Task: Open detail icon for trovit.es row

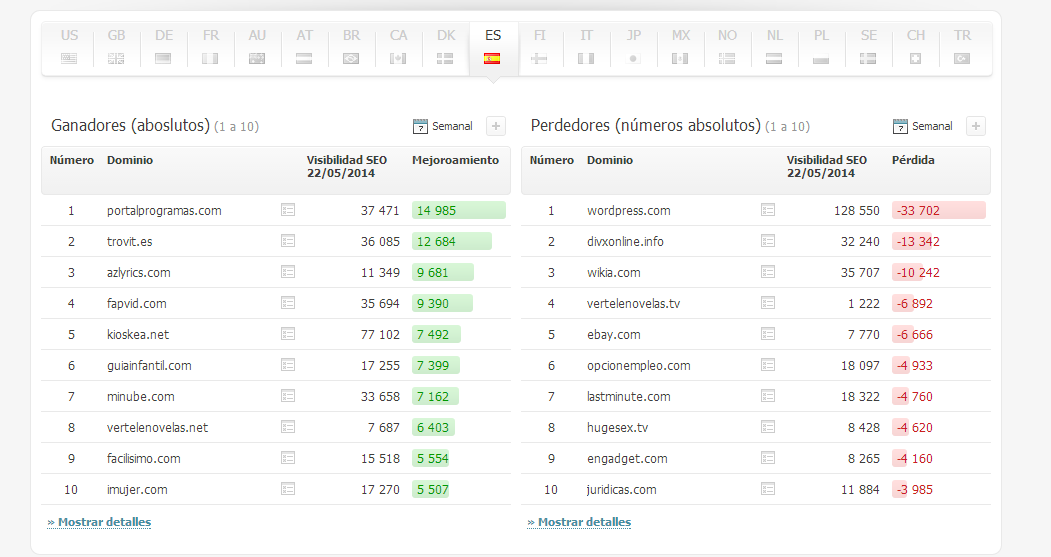Action: [x=288, y=241]
